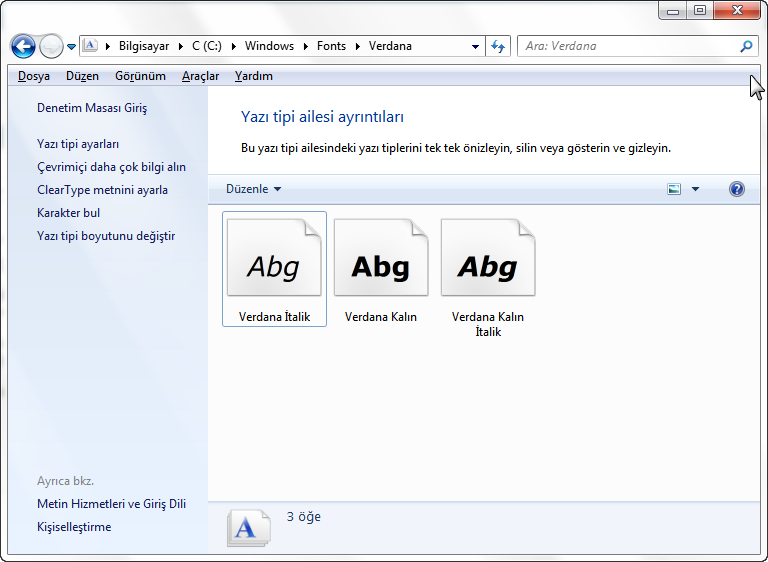Open Denetim Masası Giriş link
The height and width of the screenshot is (562, 768).
coord(92,108)
